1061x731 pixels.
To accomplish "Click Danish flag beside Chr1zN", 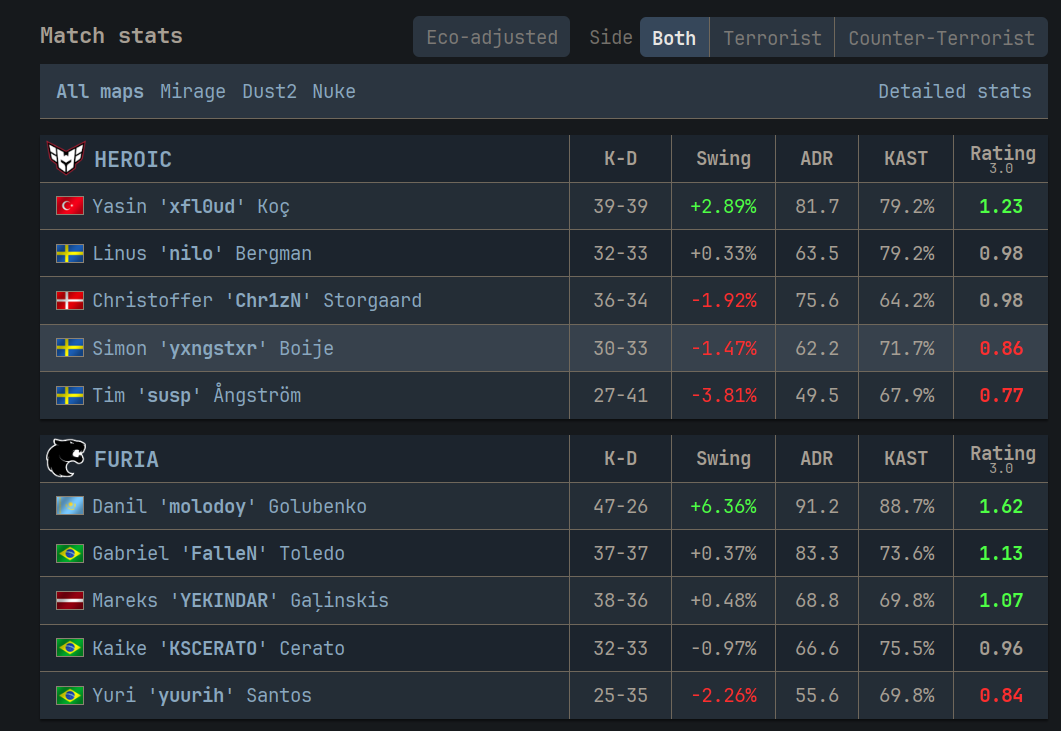I will (70, 300).
